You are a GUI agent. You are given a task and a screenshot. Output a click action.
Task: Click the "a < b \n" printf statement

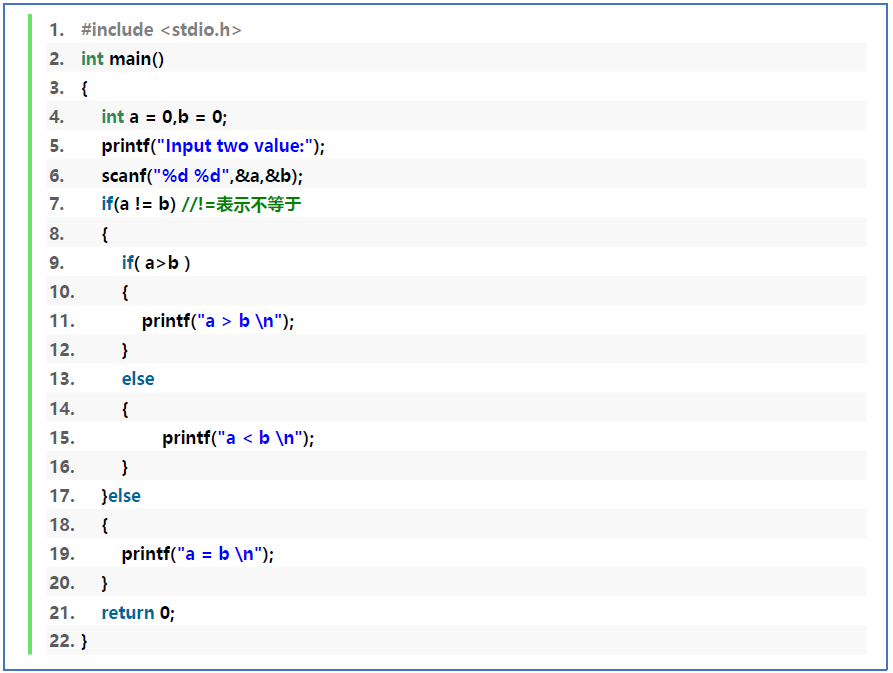tap(238, 438)
